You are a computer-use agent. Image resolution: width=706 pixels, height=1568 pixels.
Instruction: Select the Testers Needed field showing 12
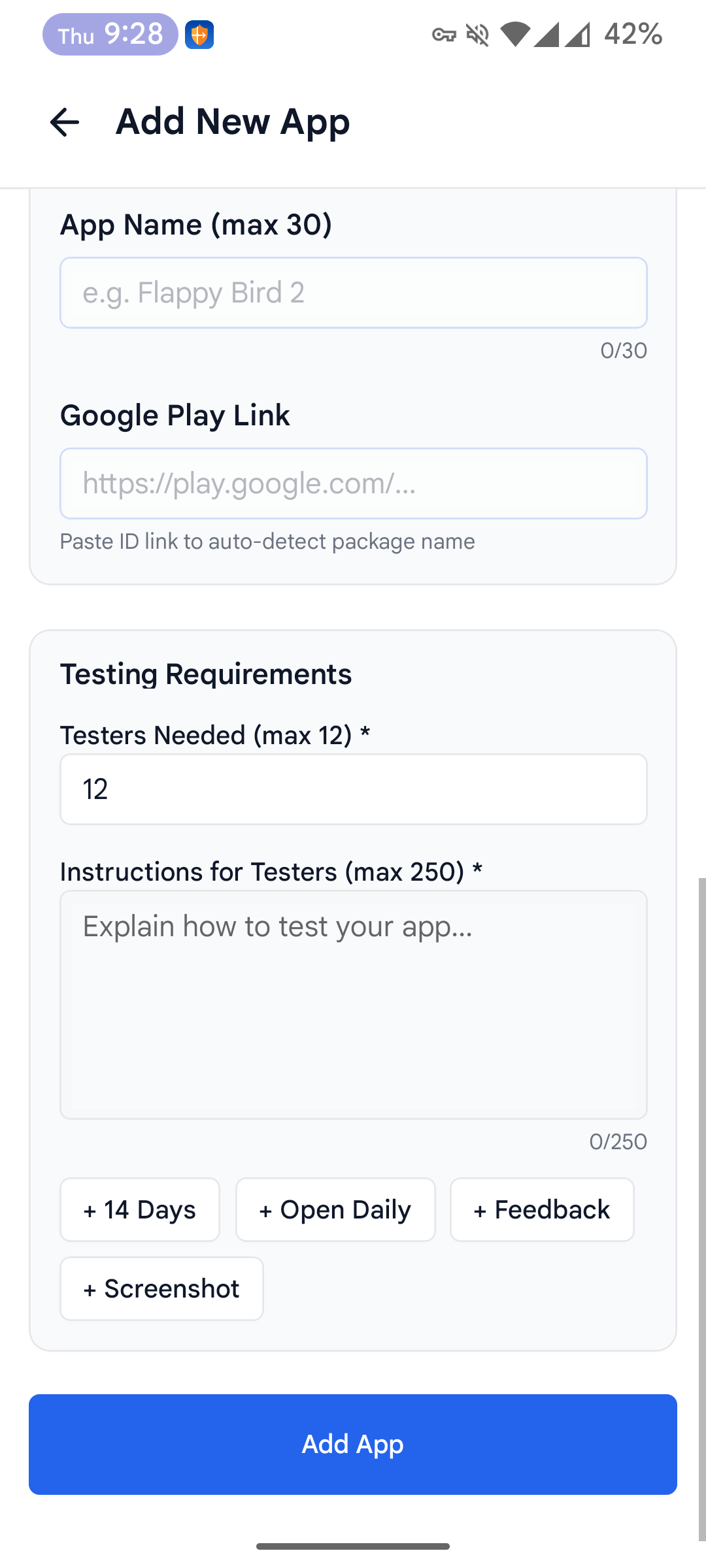(353, 789)
